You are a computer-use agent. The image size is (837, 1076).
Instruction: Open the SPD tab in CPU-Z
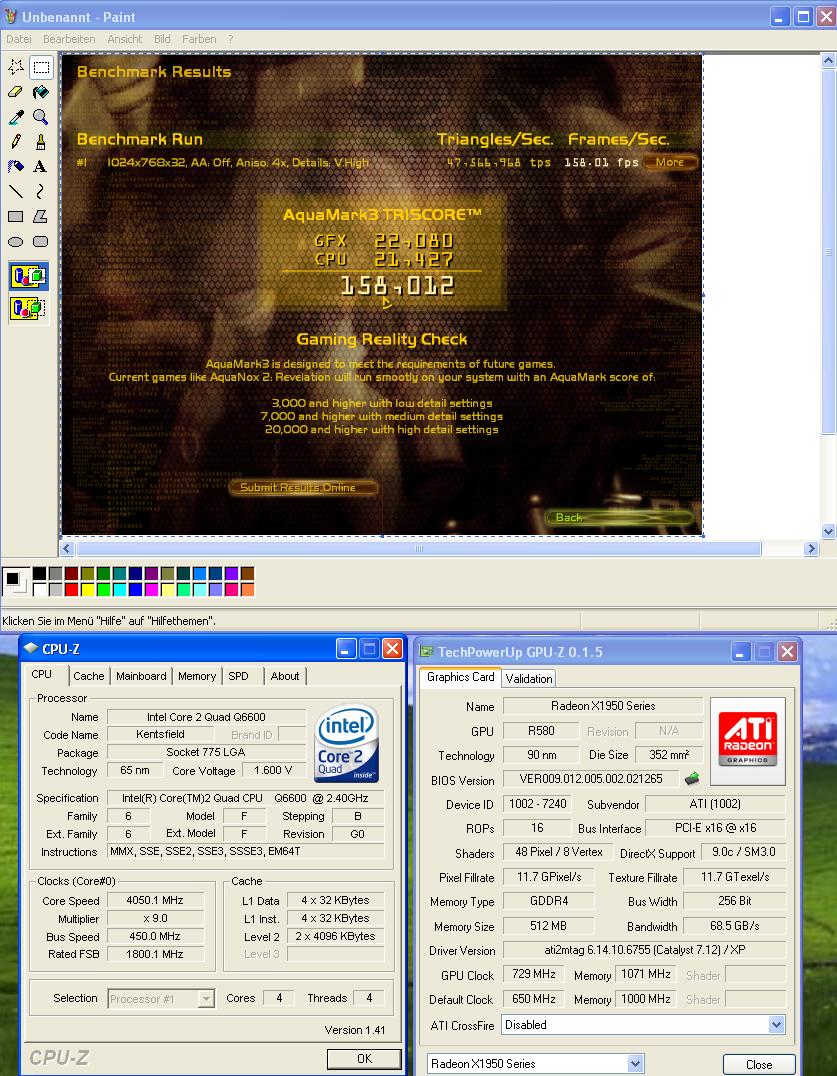point(239,676)
